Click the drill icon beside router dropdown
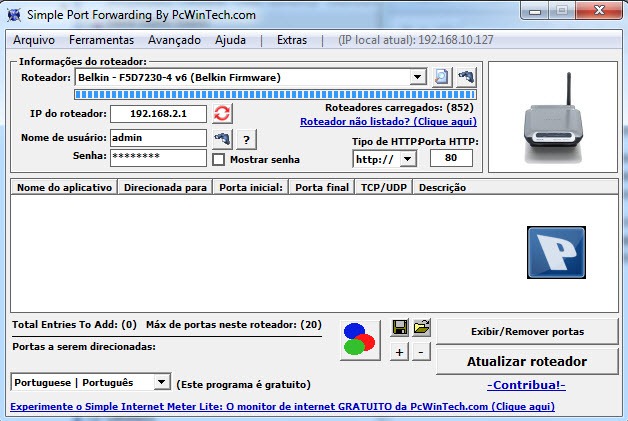This screenshot has height=421, width=628. 466,77
